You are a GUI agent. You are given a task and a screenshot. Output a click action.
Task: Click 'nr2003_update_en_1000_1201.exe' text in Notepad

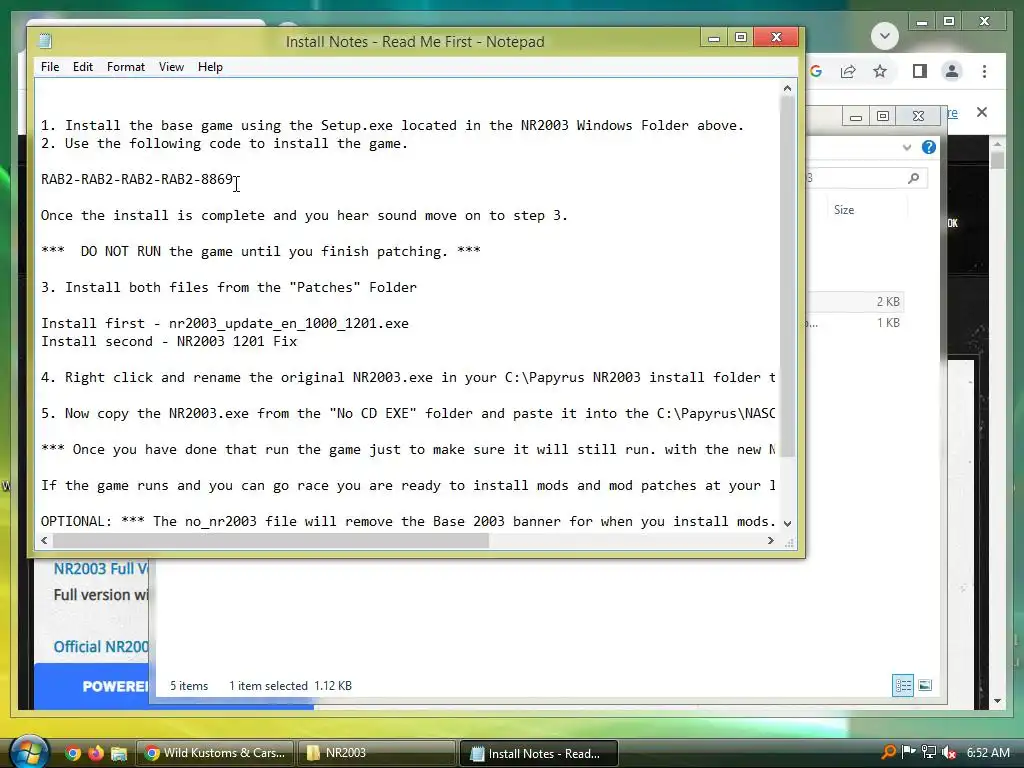click(289, 323)
